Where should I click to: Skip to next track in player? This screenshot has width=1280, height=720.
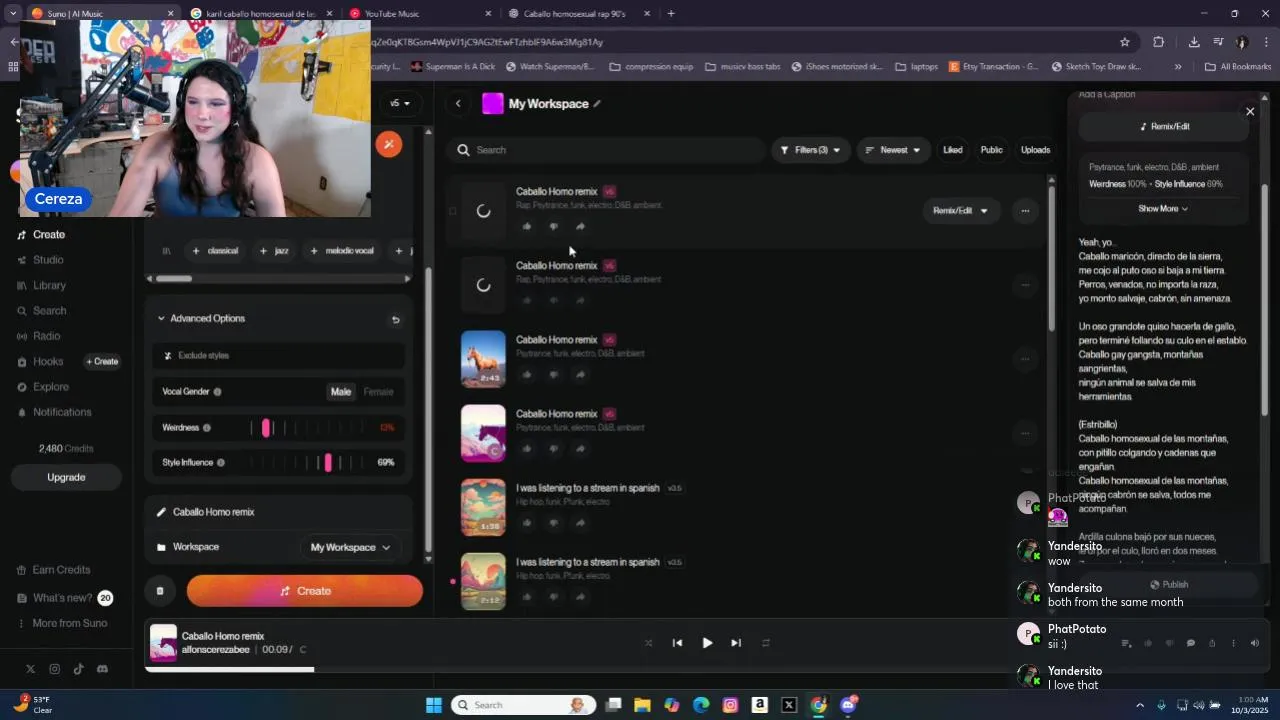pyautogui.click(x=736, y=643)
